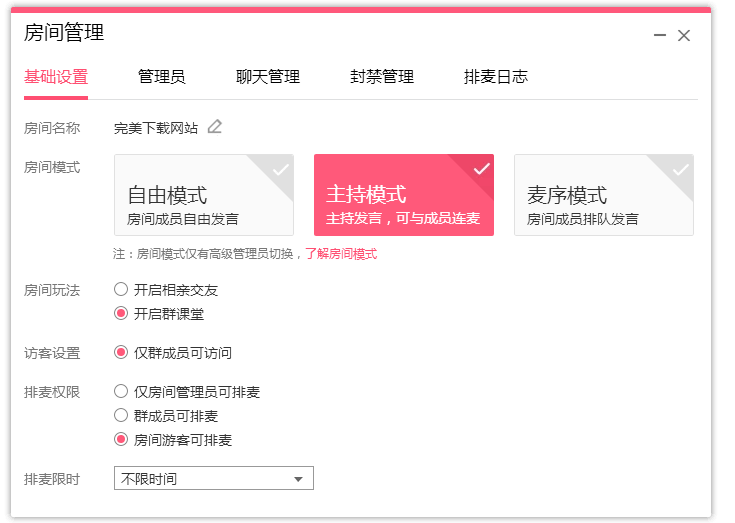Image resolution: width=735 pixels, height=523 pixels.
Task: Select 仅房间管理员可排麦 permission
Action: click(121, 392)
